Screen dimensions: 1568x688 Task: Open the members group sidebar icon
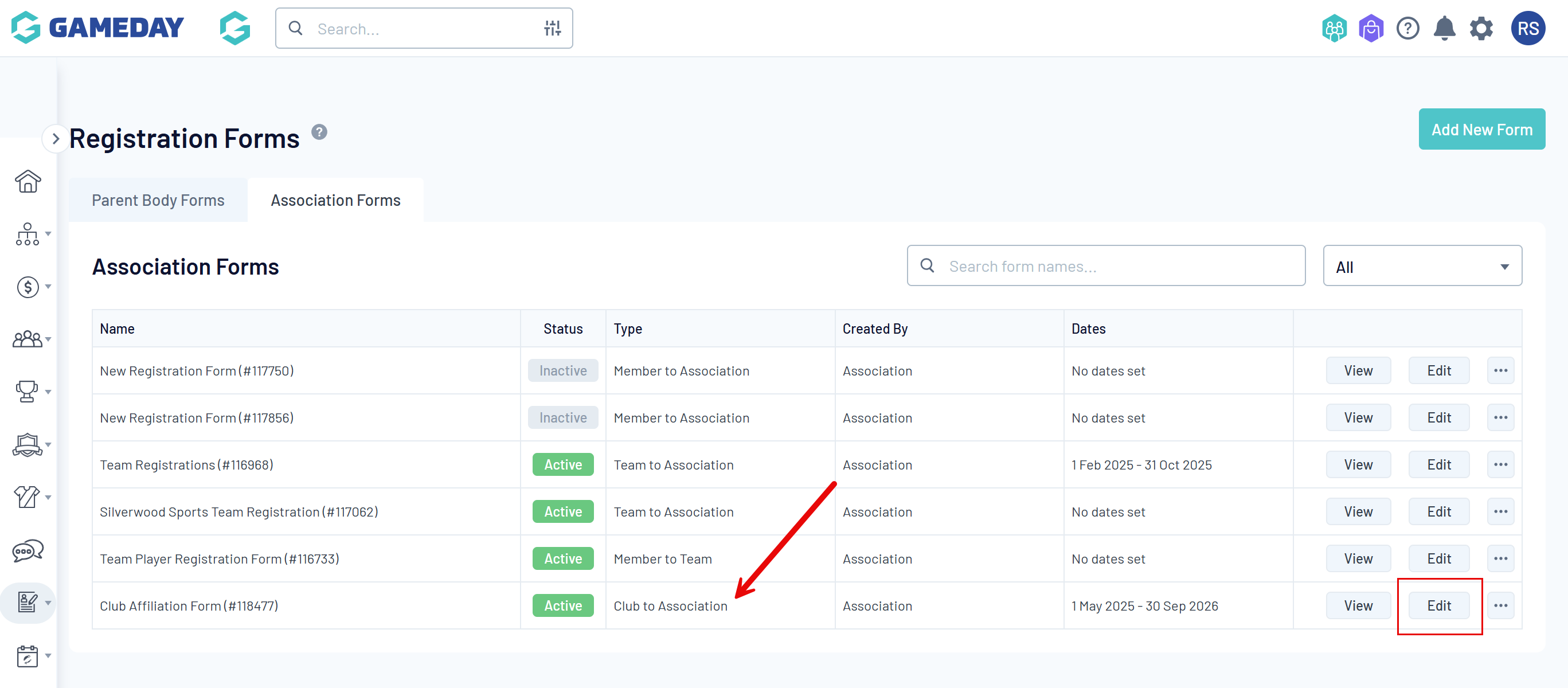(28, 339)
